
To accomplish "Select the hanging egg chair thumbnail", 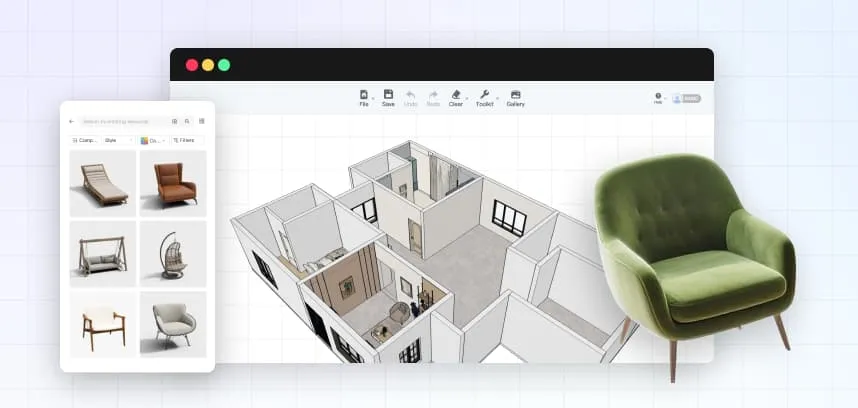I will pos(173,254).
